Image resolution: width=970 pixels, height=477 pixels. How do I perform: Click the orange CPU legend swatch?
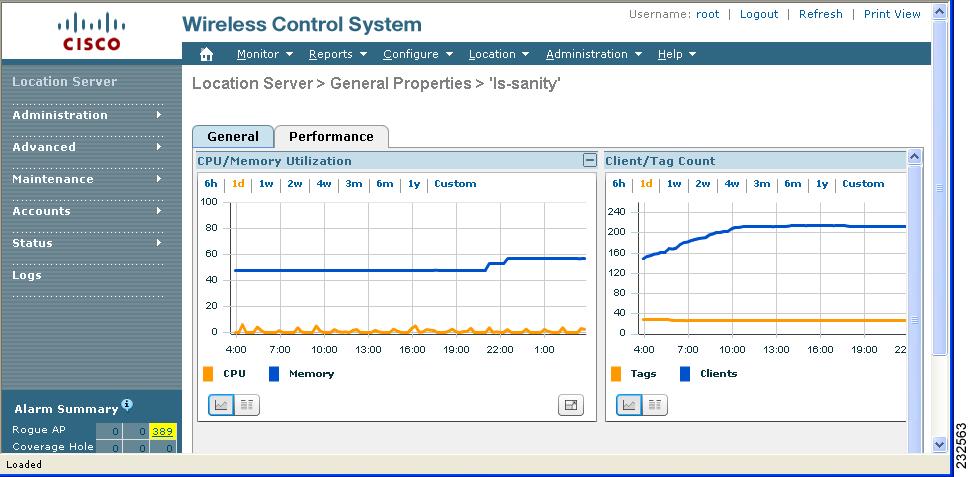click(x=208, y=374)
